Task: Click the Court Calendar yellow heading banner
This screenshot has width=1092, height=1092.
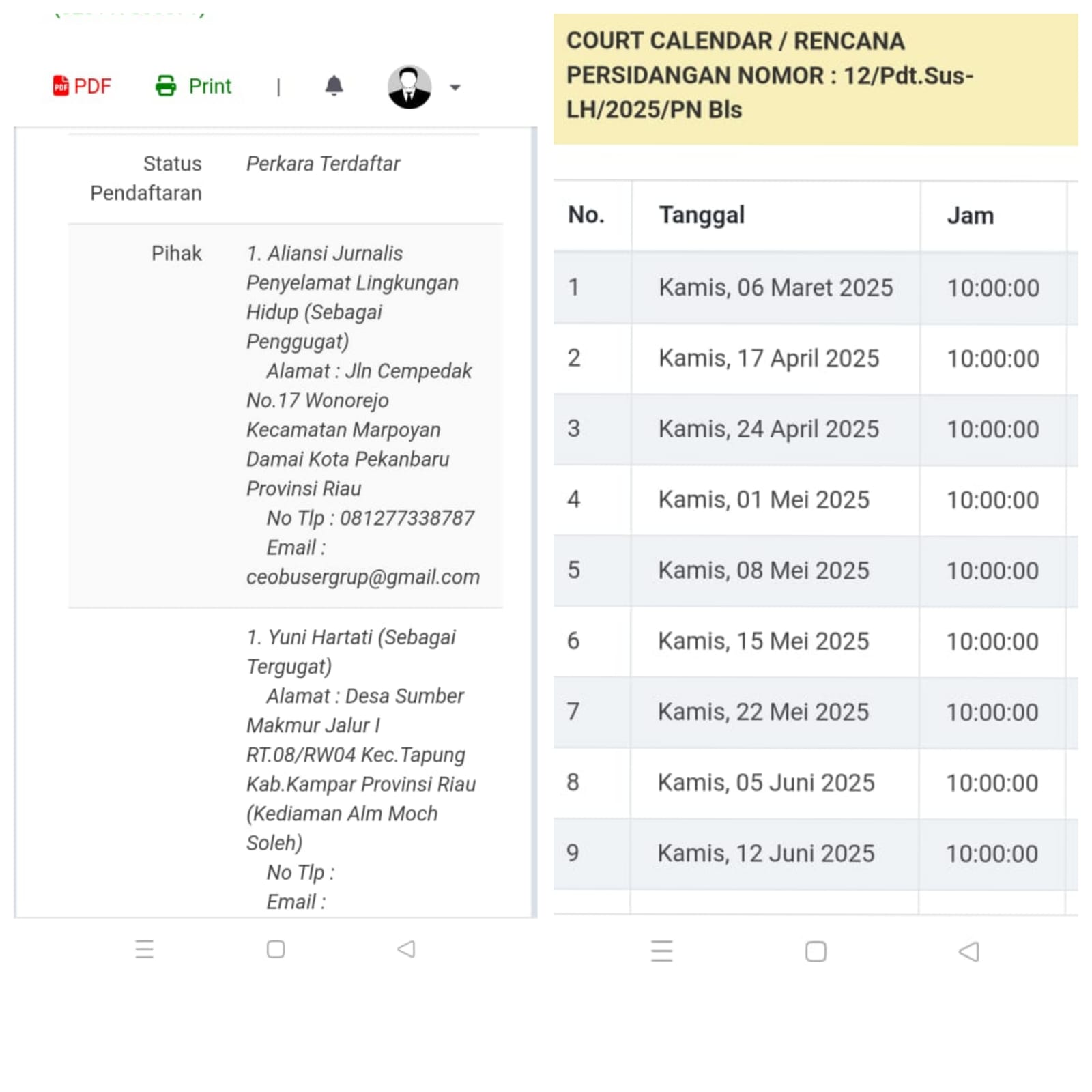Action: (816, 79)
